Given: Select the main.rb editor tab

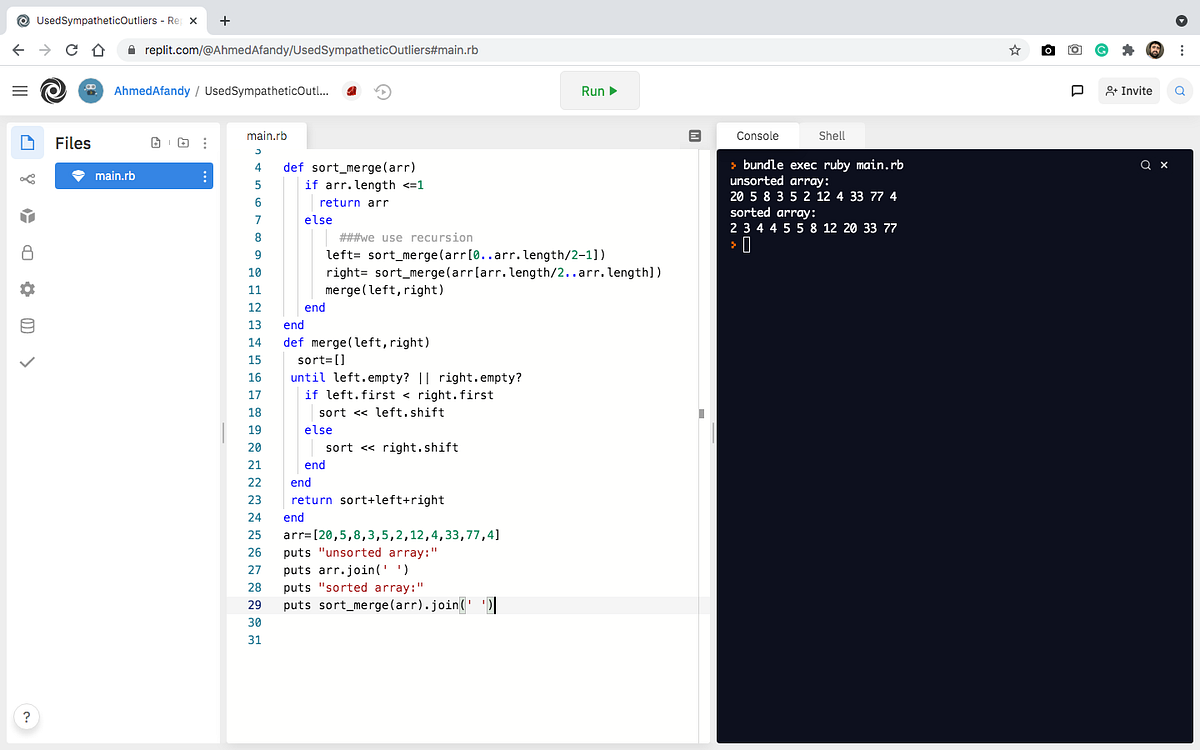Looking at the screenshot, I should 264,135.
